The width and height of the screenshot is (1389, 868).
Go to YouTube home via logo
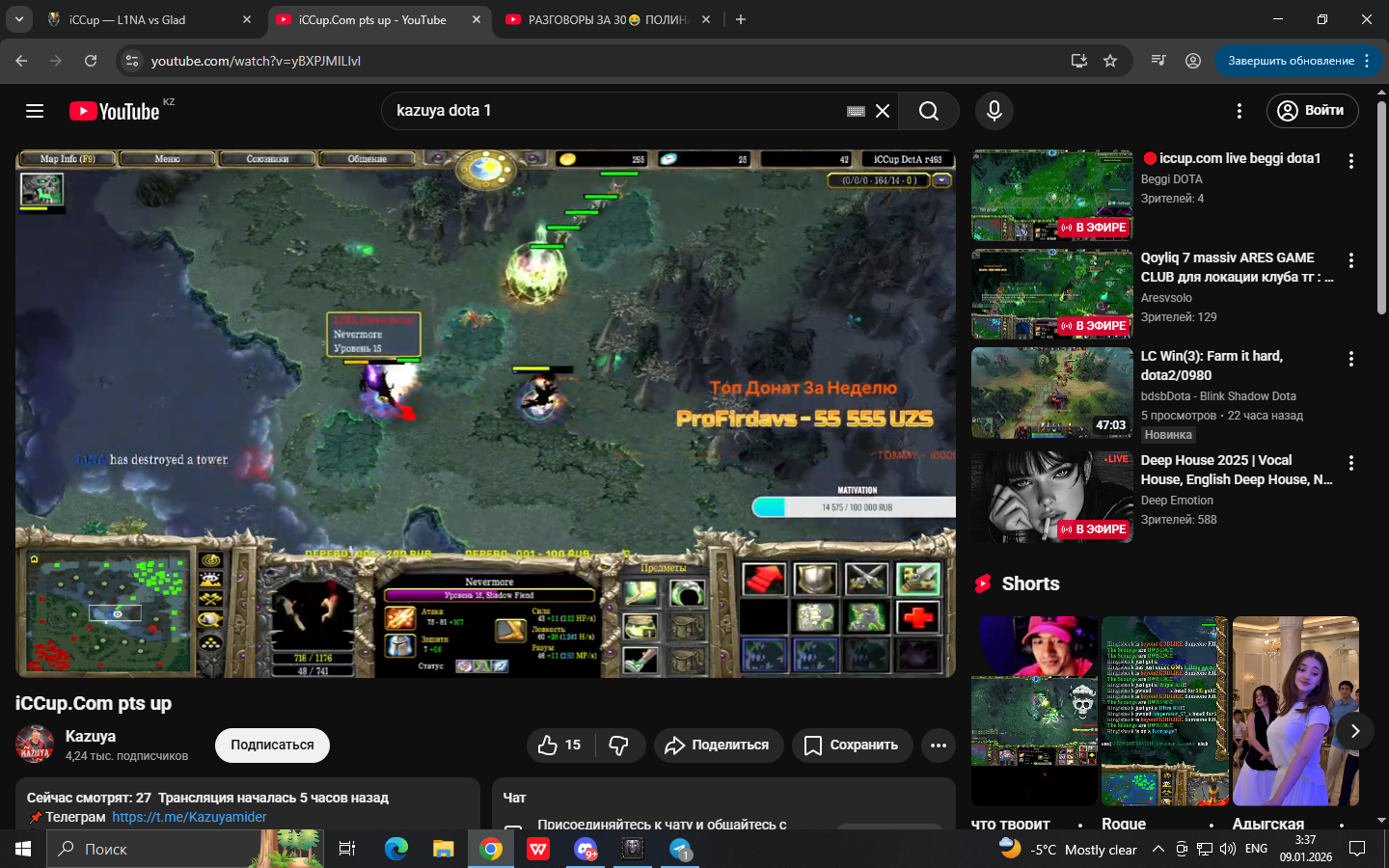(115, 111)
